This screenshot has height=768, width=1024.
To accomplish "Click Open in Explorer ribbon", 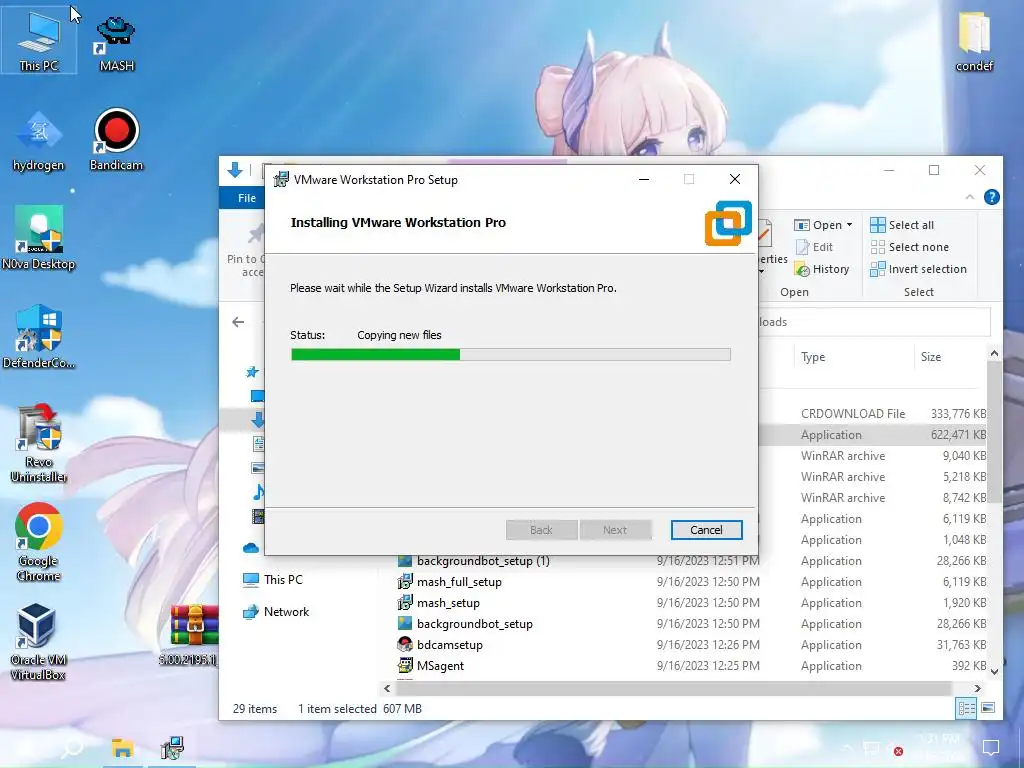I will [x=818, y=225].
